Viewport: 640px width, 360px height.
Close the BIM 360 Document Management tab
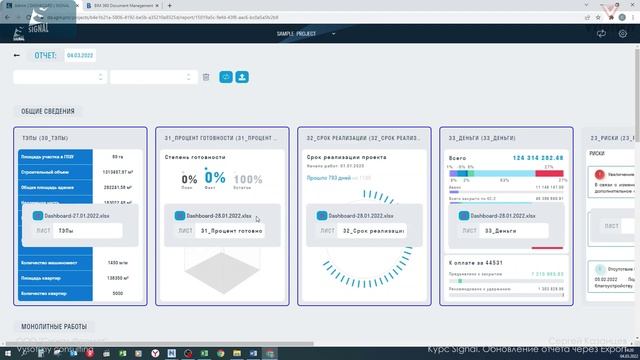(x=157, y=6)
